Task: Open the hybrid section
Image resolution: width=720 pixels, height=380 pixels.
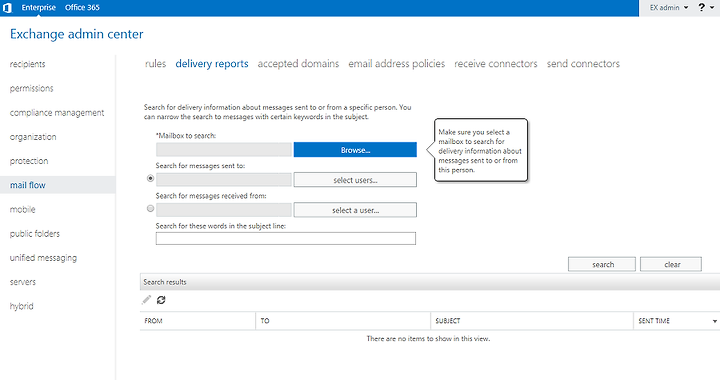Action: pyautogui.click(x=22, y=306)
